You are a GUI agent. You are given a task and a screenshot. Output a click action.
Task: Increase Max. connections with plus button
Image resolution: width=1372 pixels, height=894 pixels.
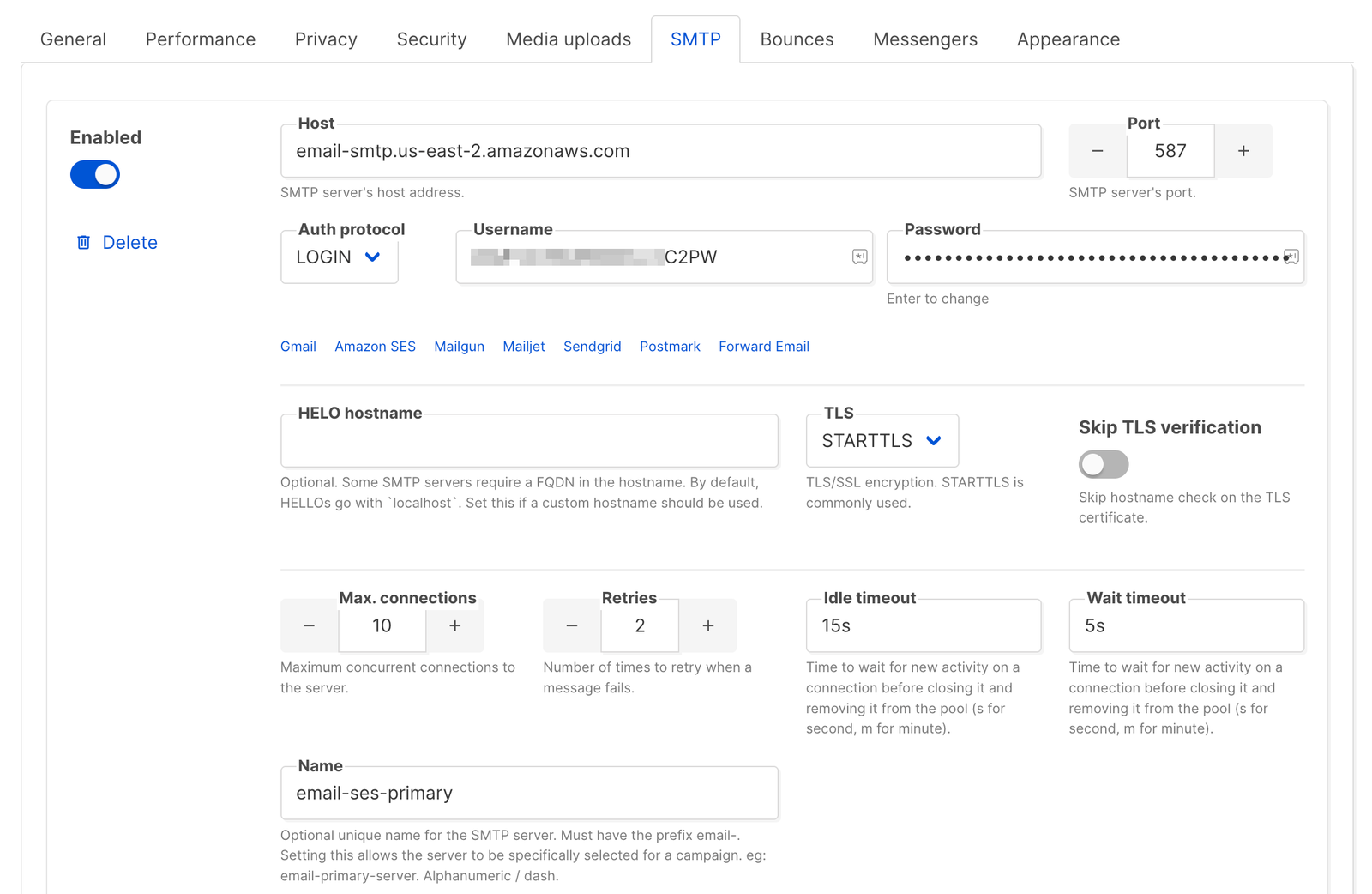pos(454,625)
